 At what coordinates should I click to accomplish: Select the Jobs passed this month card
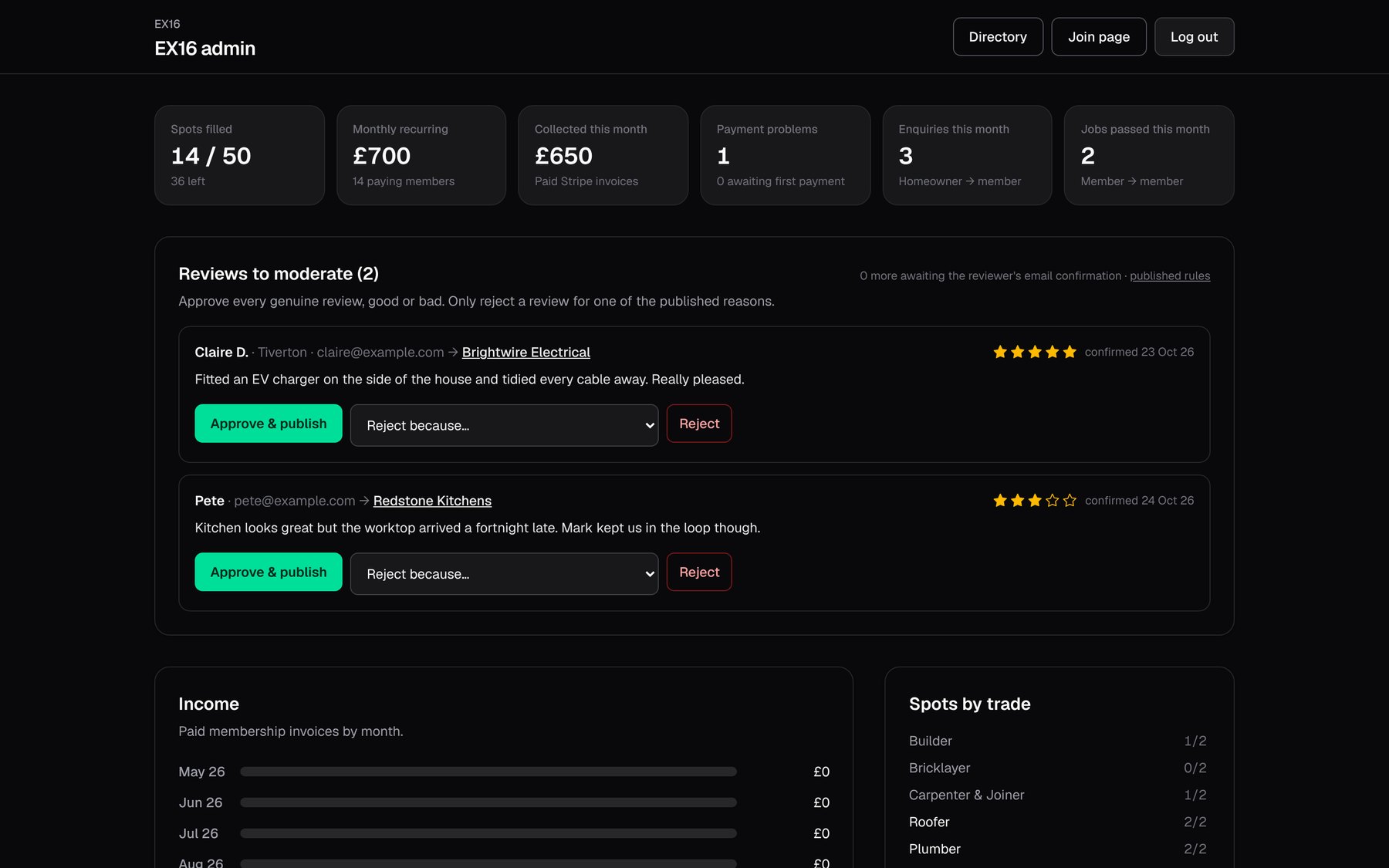pyautogui.click(x=1149, y=155)
